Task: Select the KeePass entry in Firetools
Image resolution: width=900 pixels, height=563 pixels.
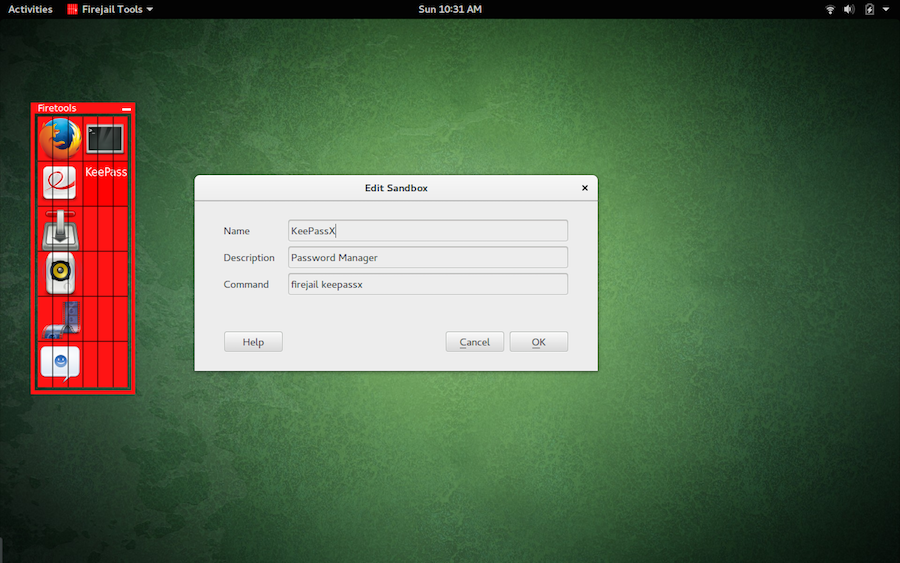Action: coord(106,172)
